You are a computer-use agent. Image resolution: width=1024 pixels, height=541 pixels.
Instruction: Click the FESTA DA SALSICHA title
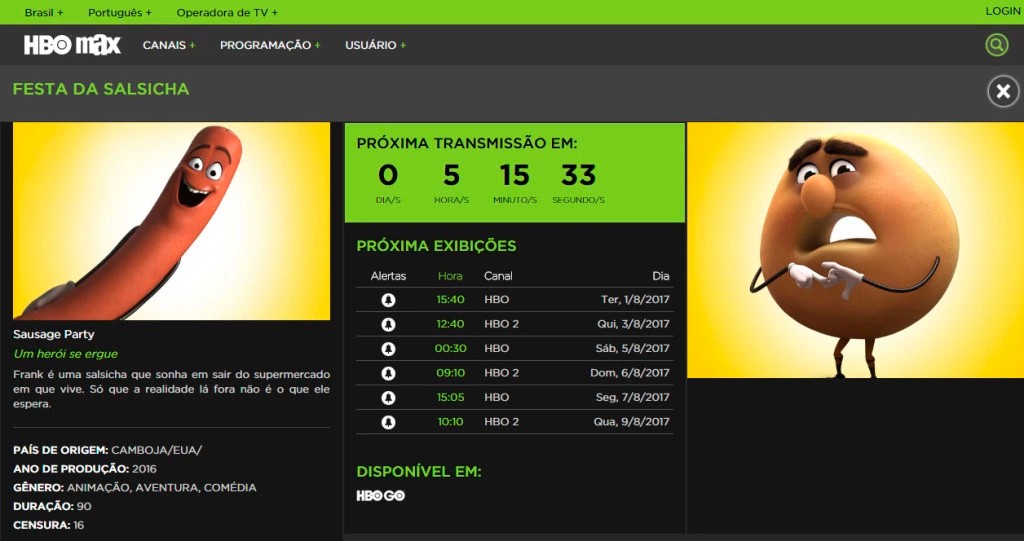click(x=101, y=89)
